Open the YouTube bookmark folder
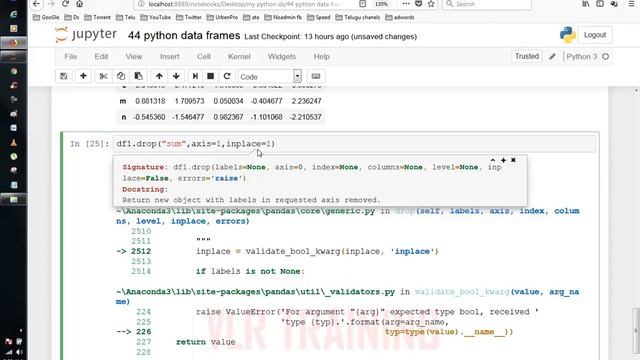640x360 pixels. [x=156, y=18]
